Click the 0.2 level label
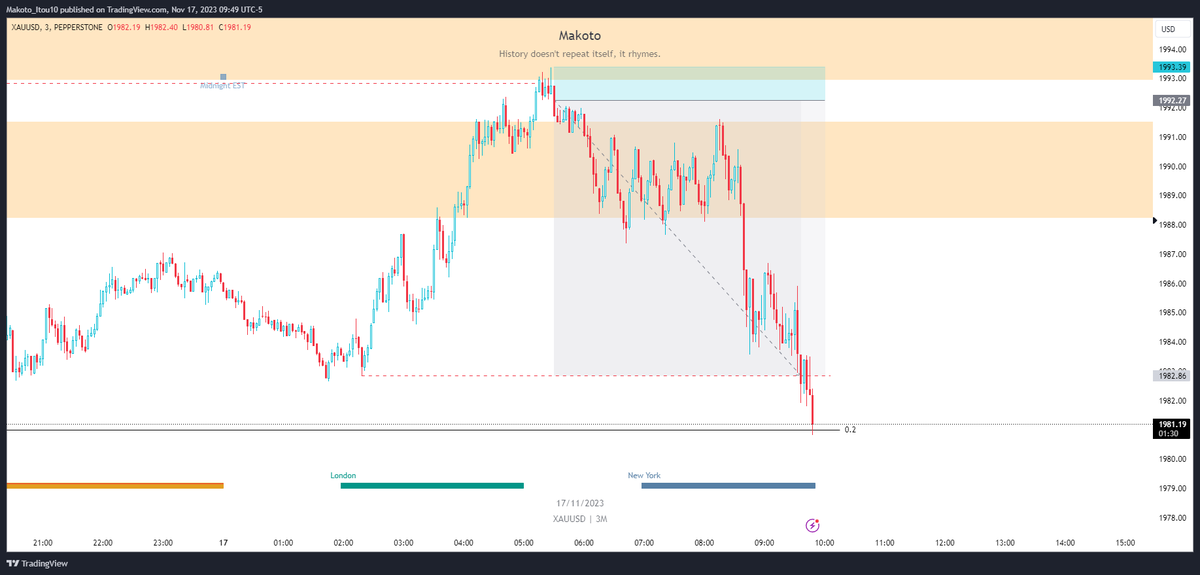 click(x=850, y=430)
